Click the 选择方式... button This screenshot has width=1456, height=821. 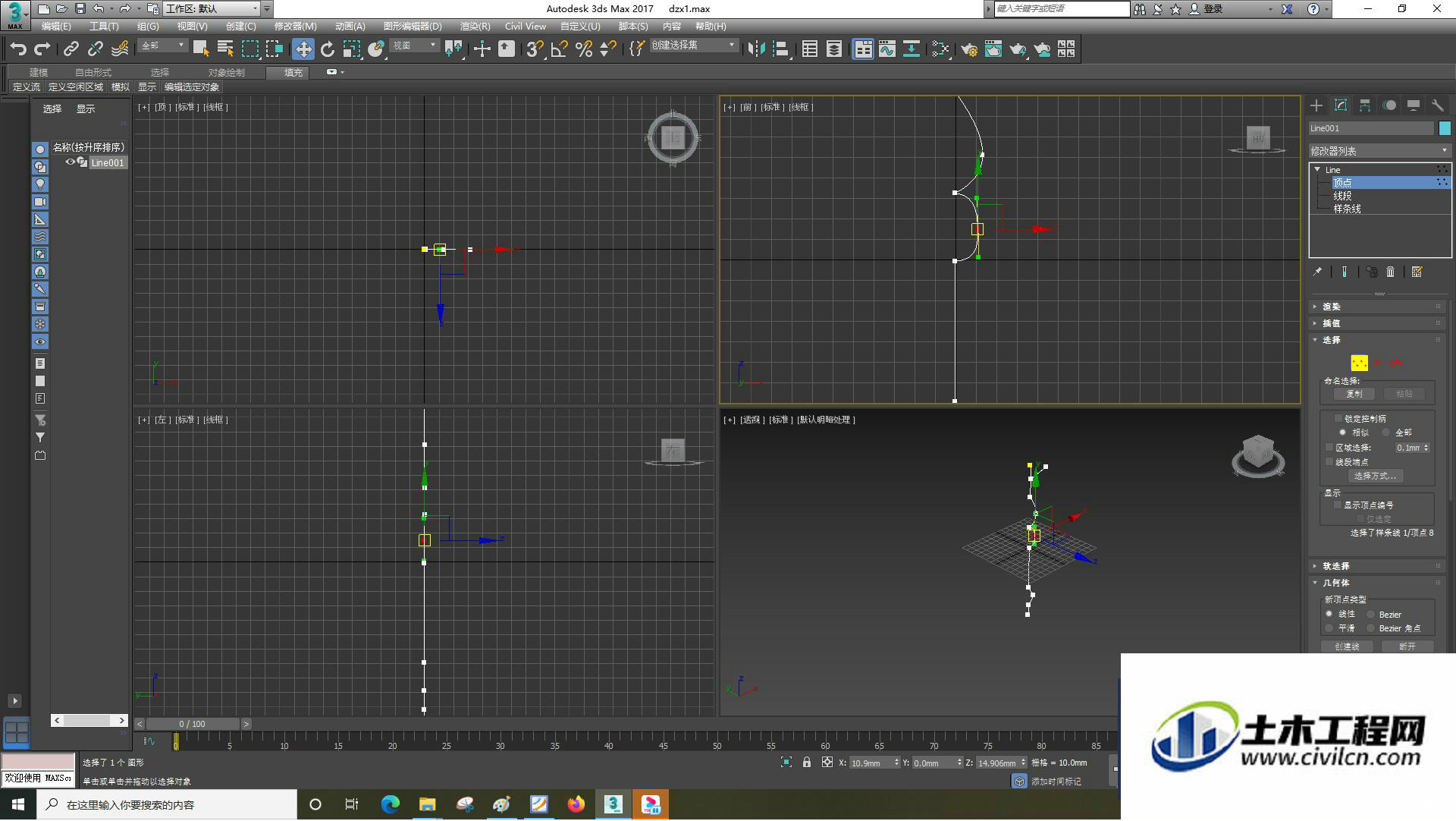pos(1375,476)
